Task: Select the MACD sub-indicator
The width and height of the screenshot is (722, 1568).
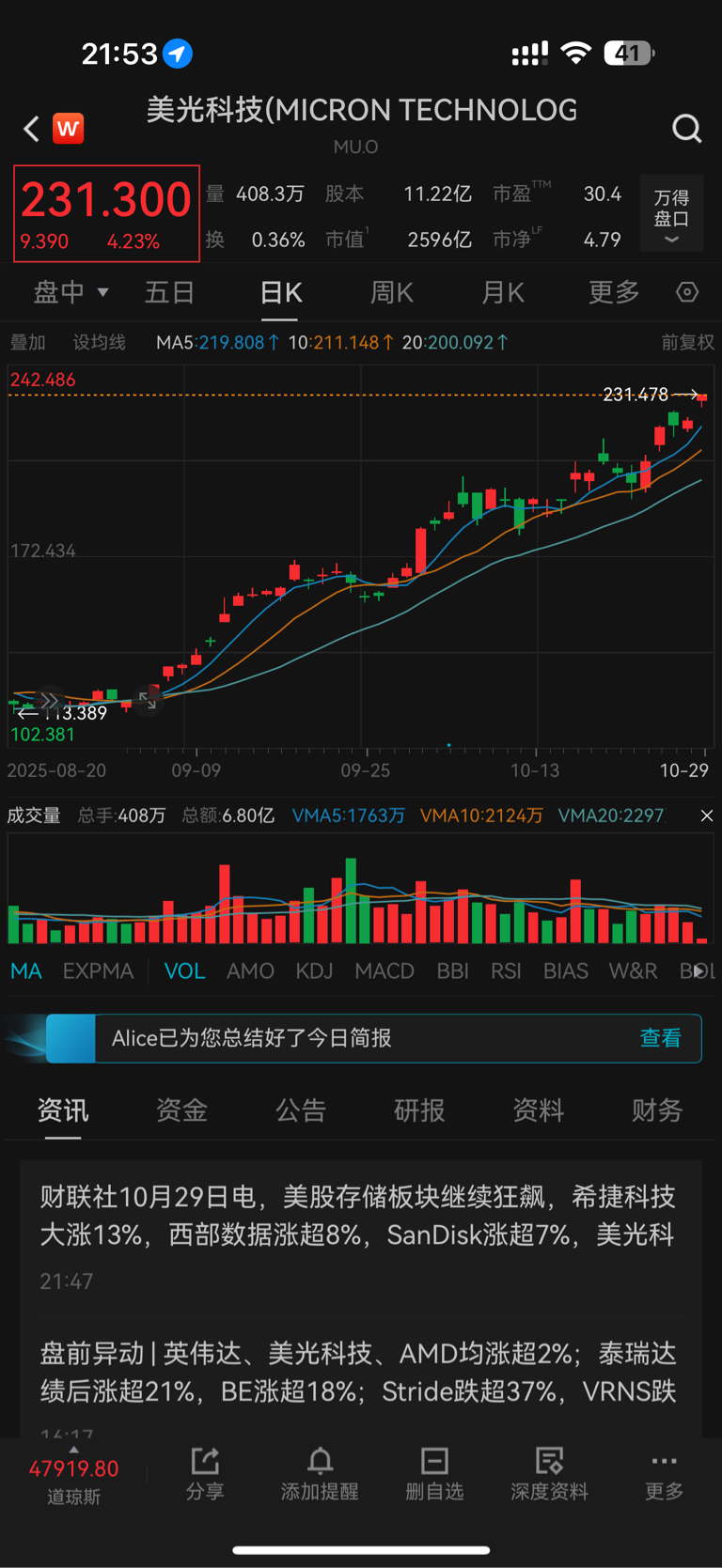Action: click(385, 971)
